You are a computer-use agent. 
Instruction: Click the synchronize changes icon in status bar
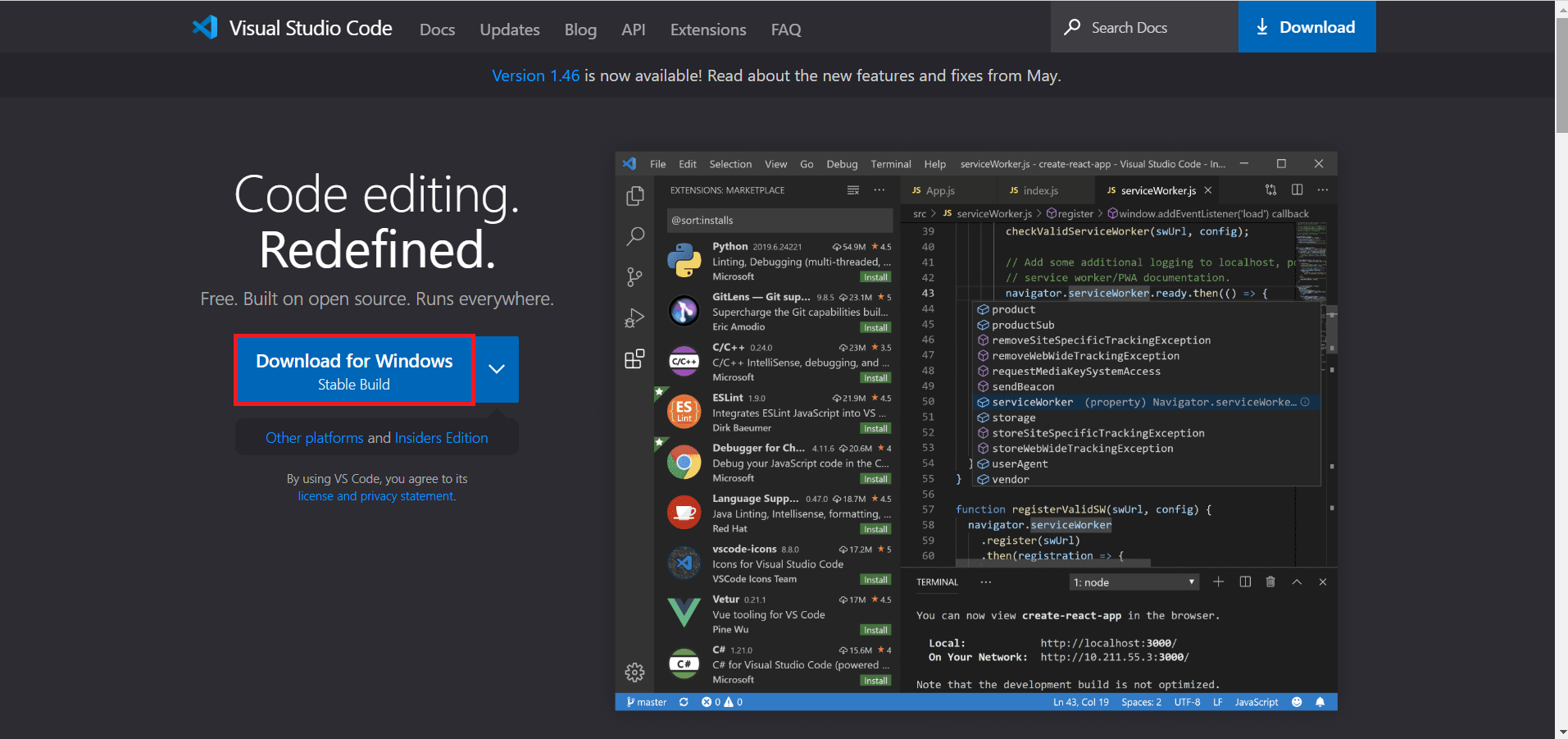click(684, 702)
